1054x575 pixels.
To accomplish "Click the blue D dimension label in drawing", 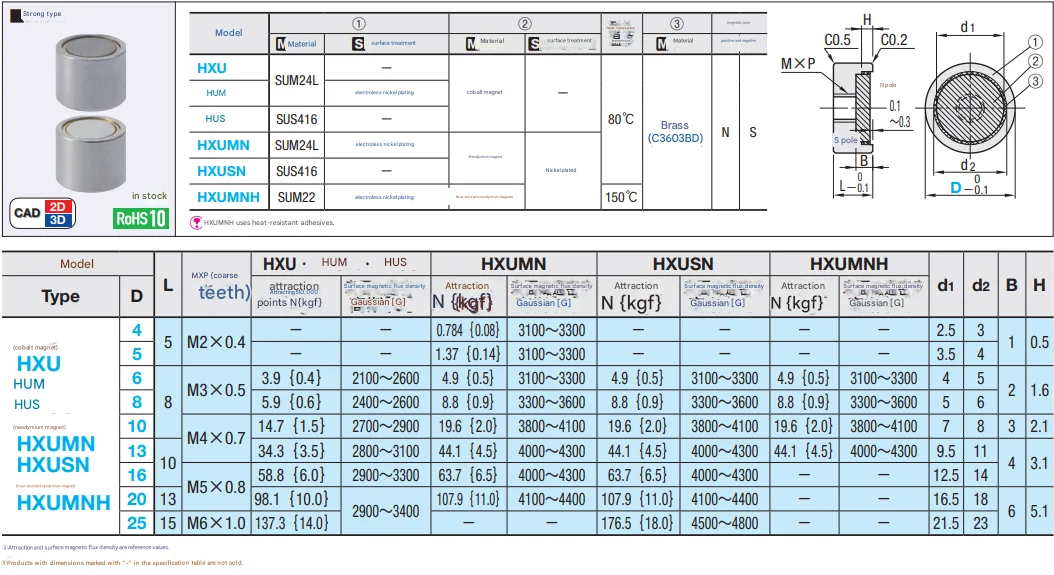I will pyautogui.click(x=955, y=188).
